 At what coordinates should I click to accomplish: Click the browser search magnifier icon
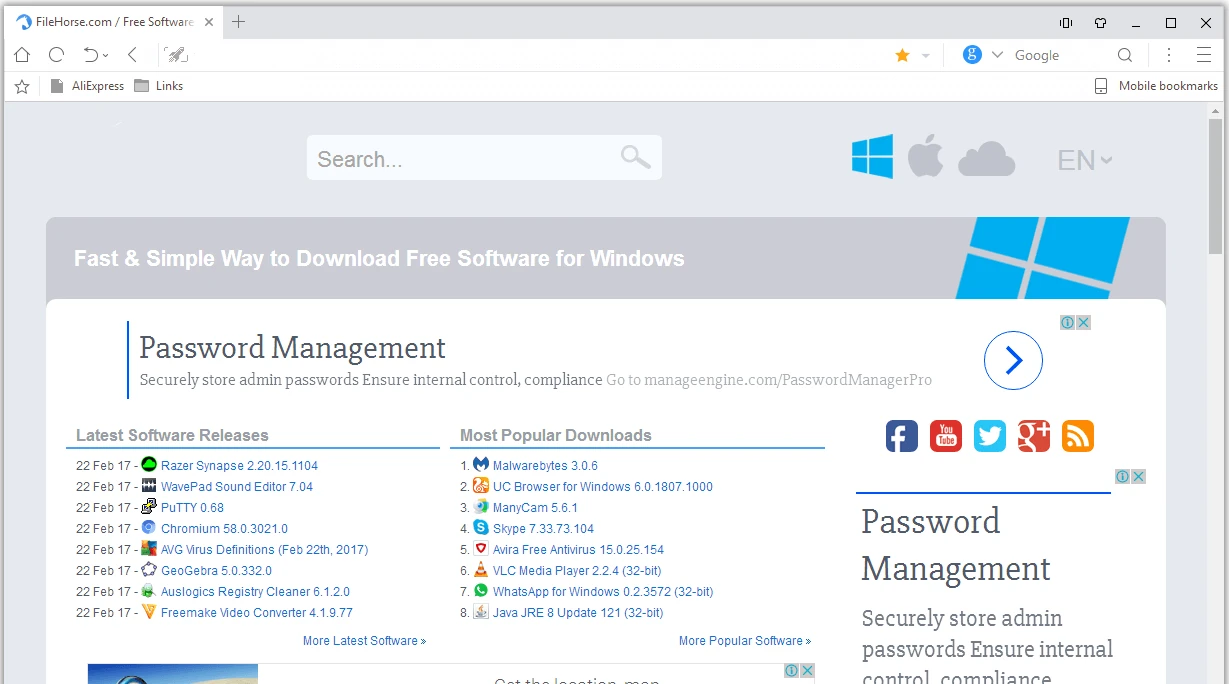click(1125, 55)
